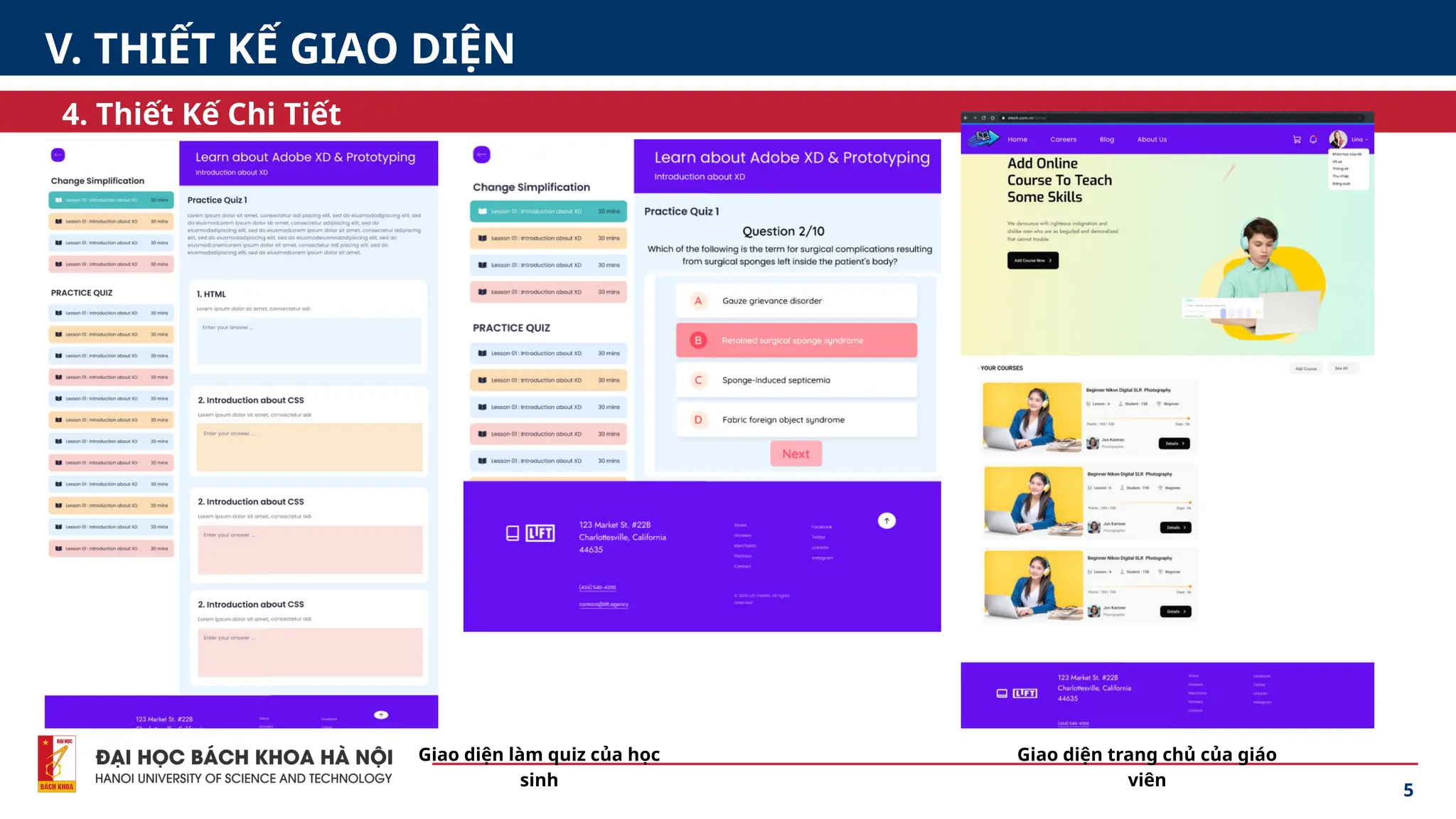Screen dimensions: 1456x819
Task: Open the third course thumbnail image
Action: [x=1034, y=585]
